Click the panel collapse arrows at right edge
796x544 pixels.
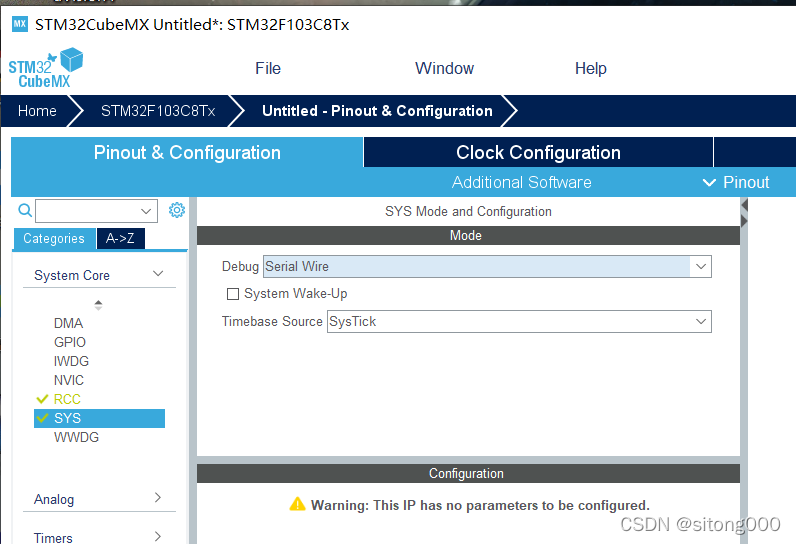(744, 213)
